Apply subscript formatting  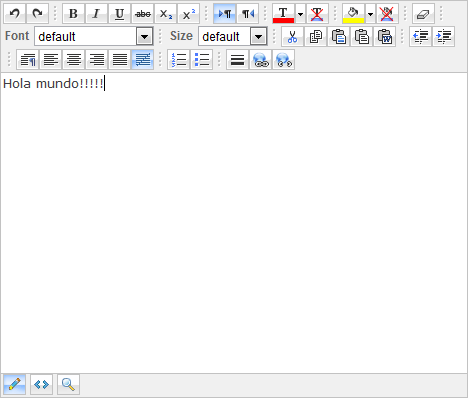coord(166,13)
